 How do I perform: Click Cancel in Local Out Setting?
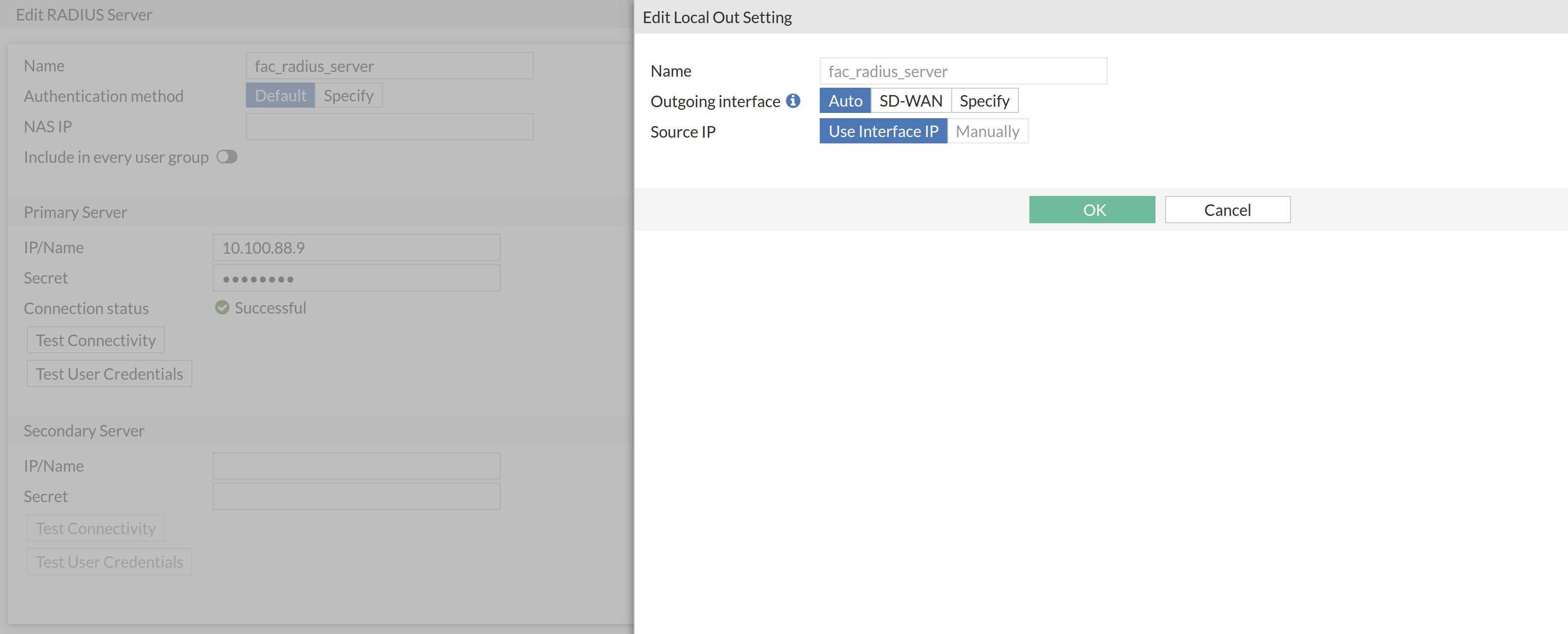pos(1226,209)
